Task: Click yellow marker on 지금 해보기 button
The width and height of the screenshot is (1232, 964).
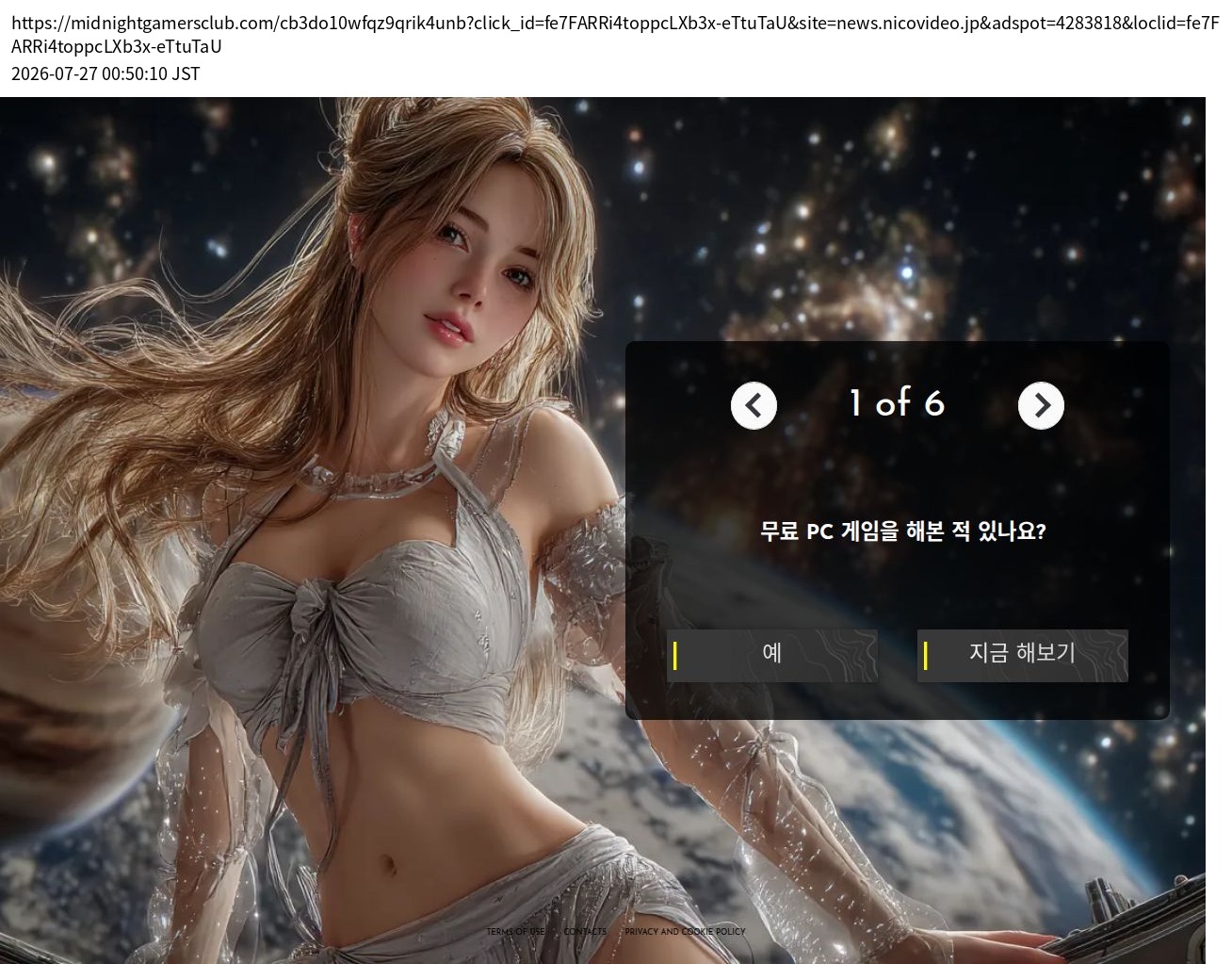Action: pyautogui.click(x=925, y=656)
